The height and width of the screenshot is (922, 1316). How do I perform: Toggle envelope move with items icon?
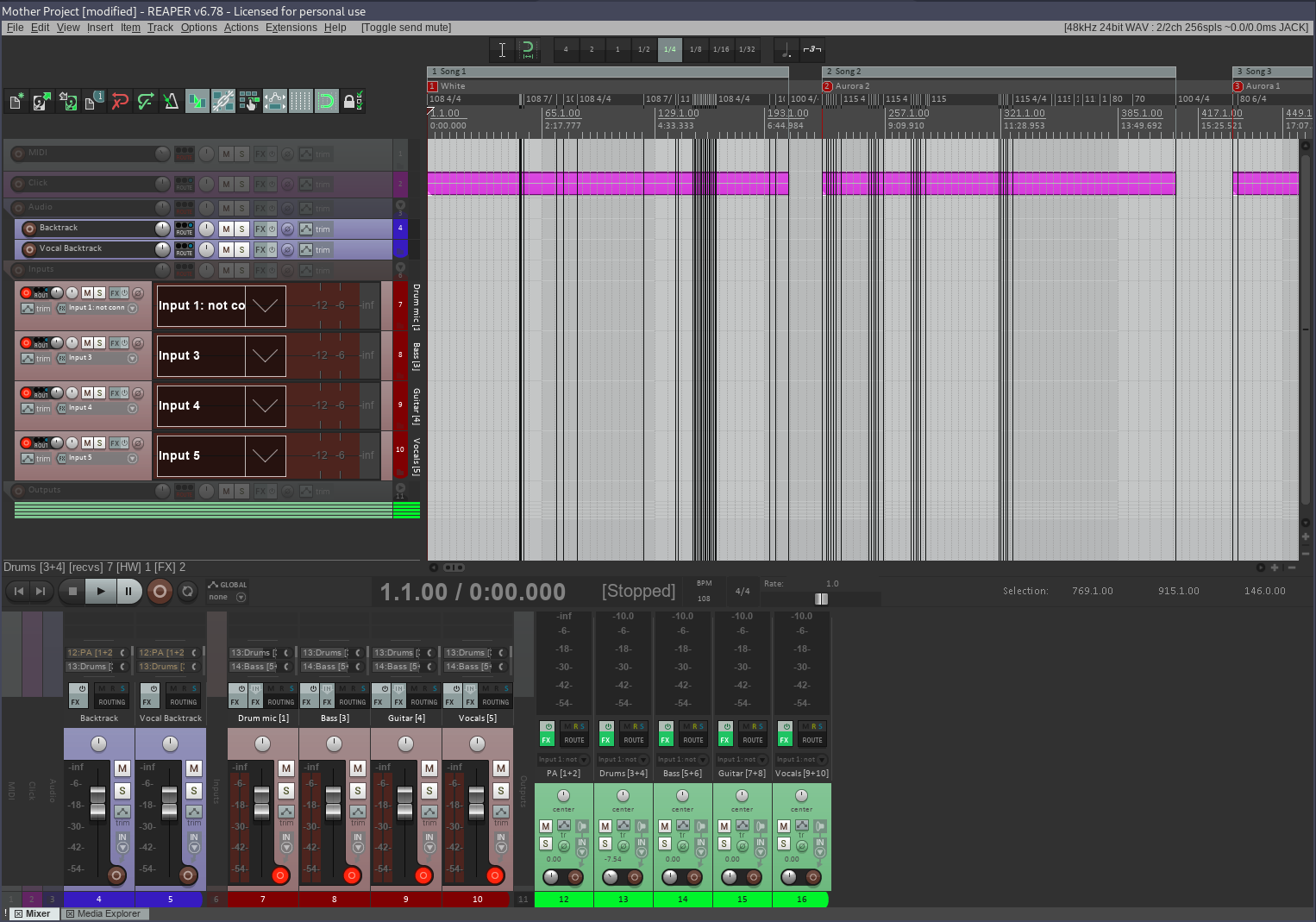coord(274,102)
